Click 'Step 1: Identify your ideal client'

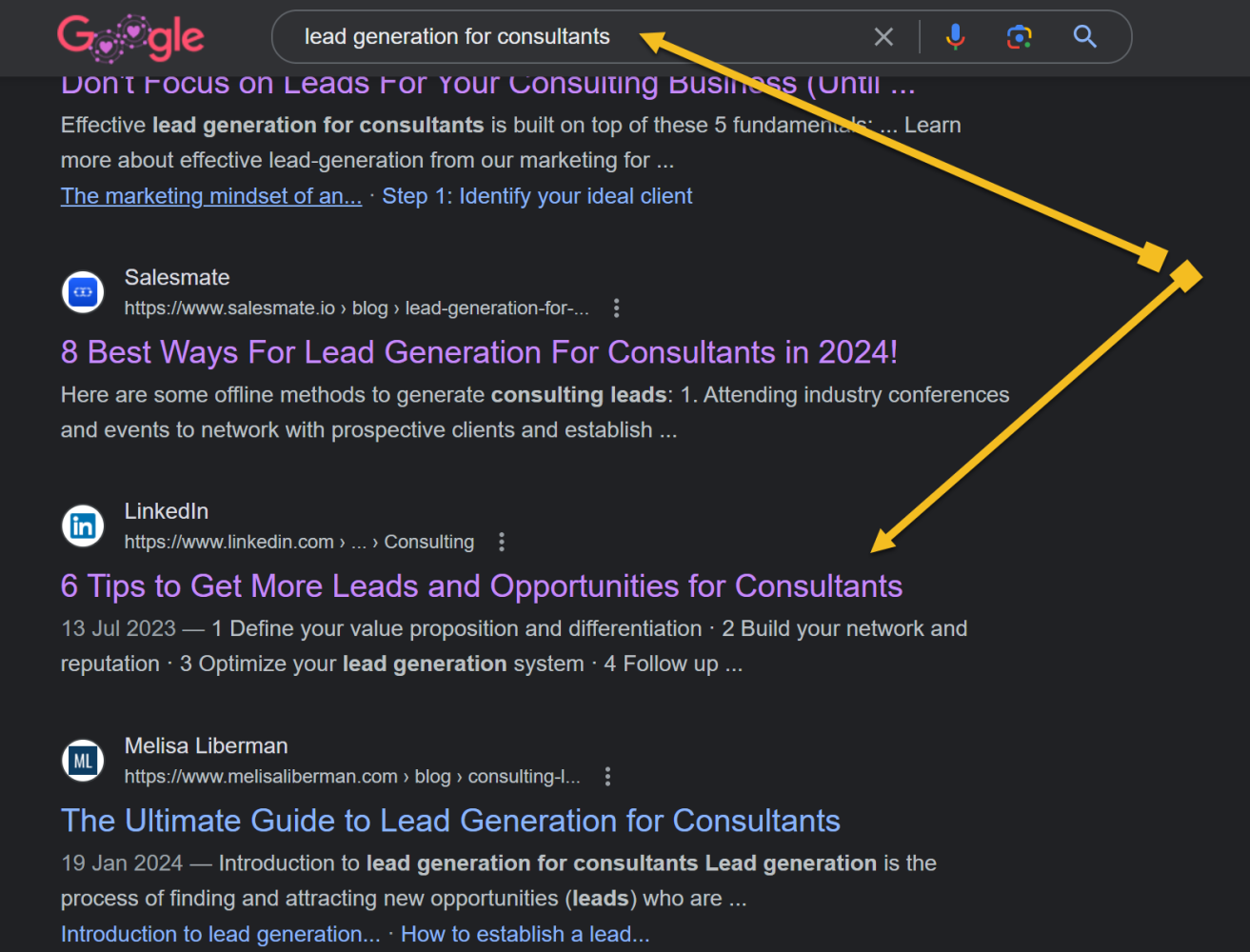point(537,195)
